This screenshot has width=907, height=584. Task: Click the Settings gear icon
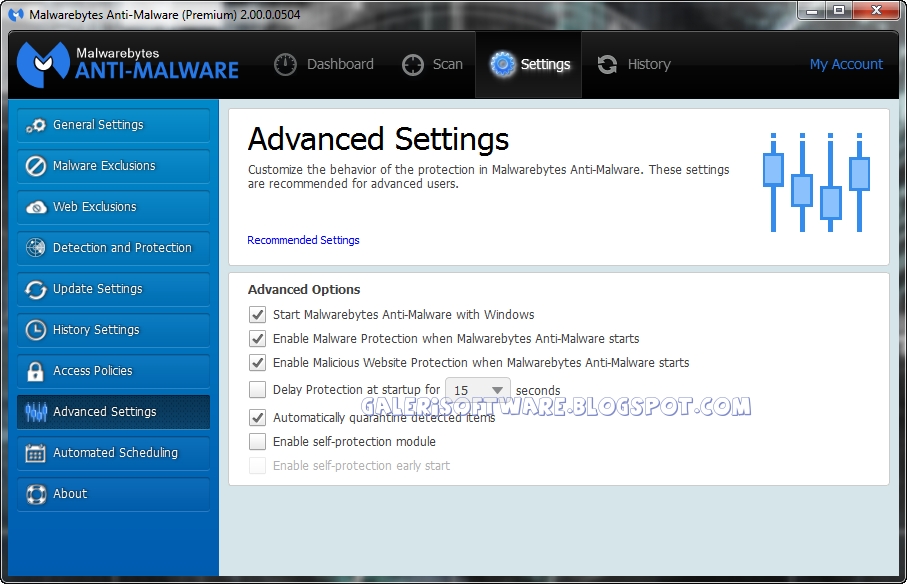point(502,64)
